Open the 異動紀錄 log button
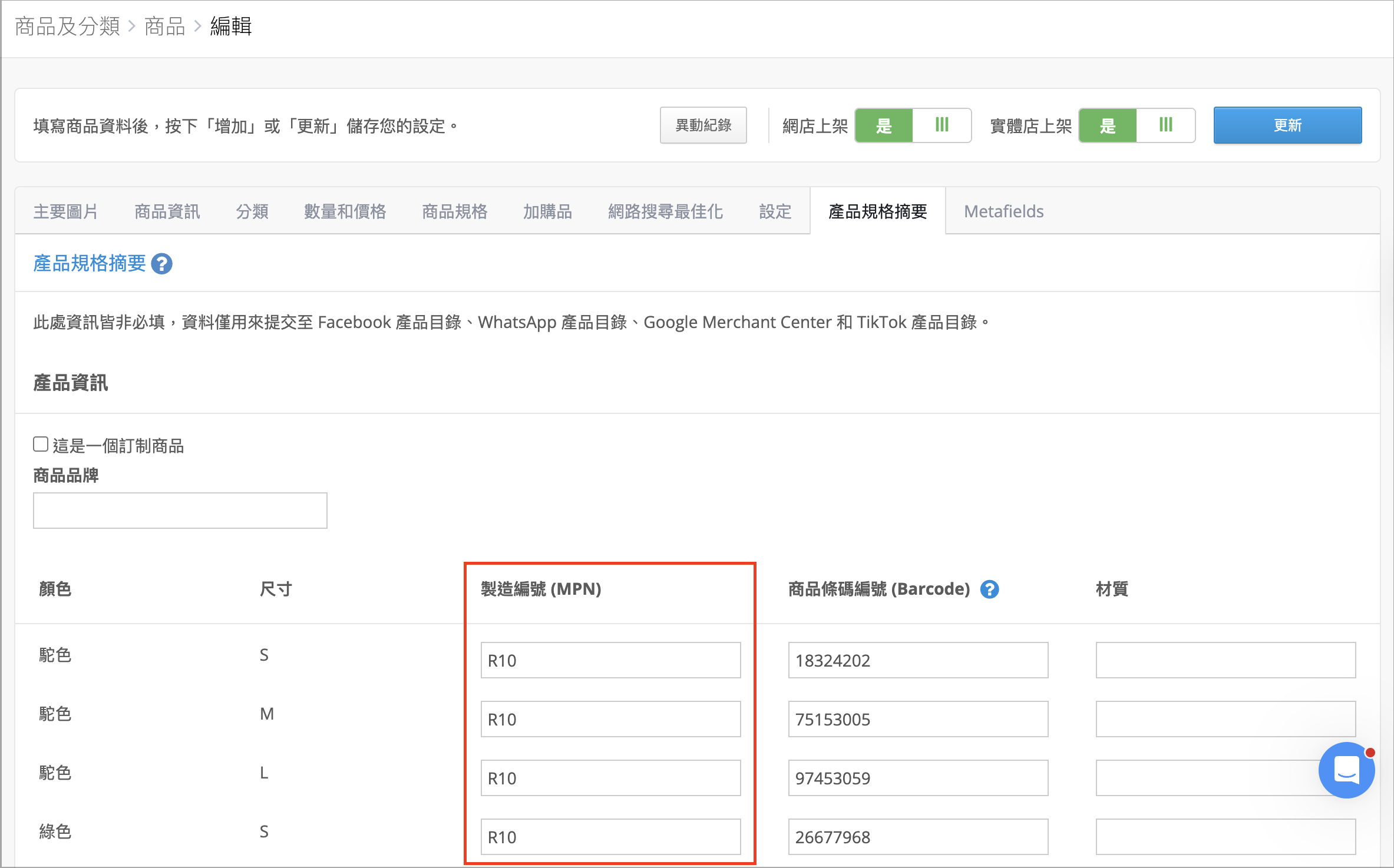1394x868 pixels. [x=703, y=125]
